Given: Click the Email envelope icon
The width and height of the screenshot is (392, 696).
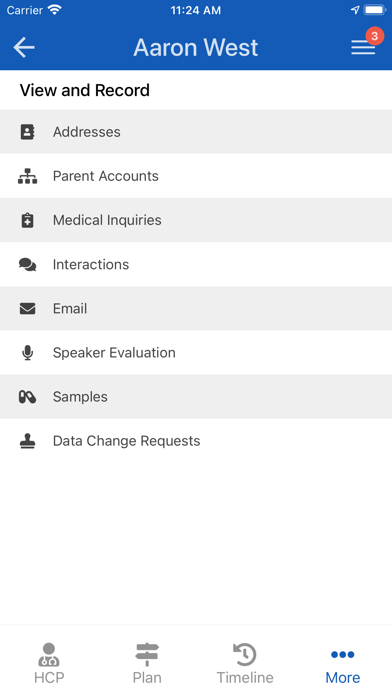Looking at the screenshot, I should click(28, 308).
